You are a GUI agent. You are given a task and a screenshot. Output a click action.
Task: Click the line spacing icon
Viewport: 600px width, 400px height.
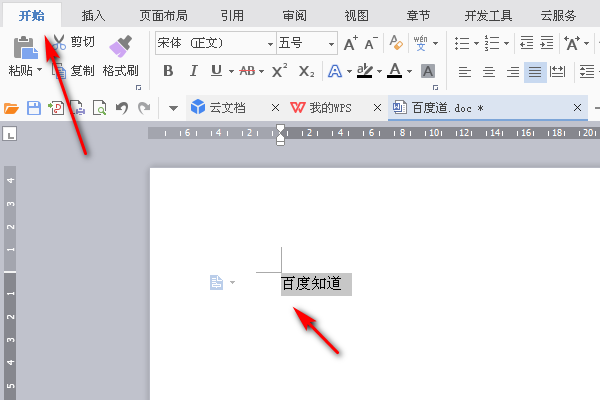pyautogui.click(x=587, y=72)
